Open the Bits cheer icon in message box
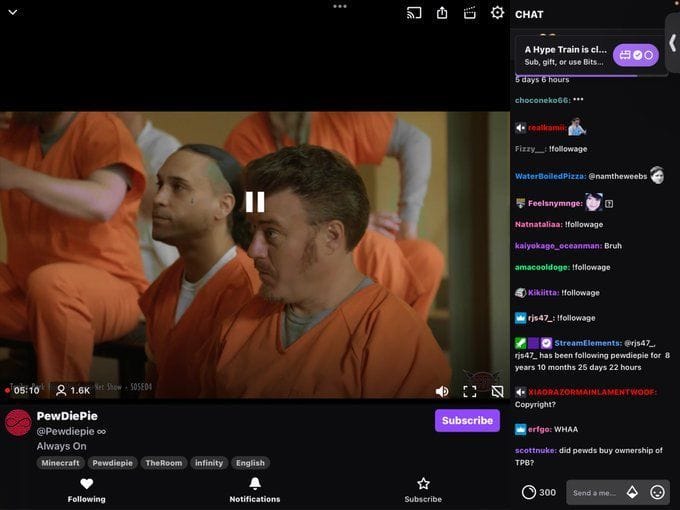Screen dimensions: 680x510 [x=632, y=492]
